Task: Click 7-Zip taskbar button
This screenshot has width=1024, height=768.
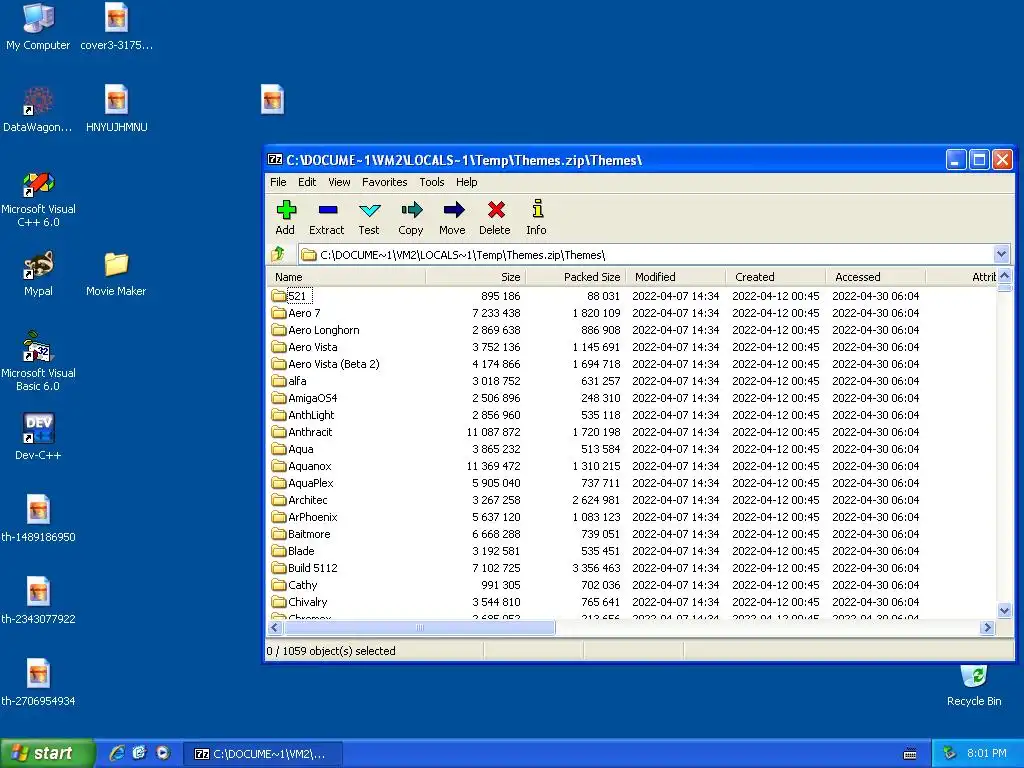Action: click(261, 754)
